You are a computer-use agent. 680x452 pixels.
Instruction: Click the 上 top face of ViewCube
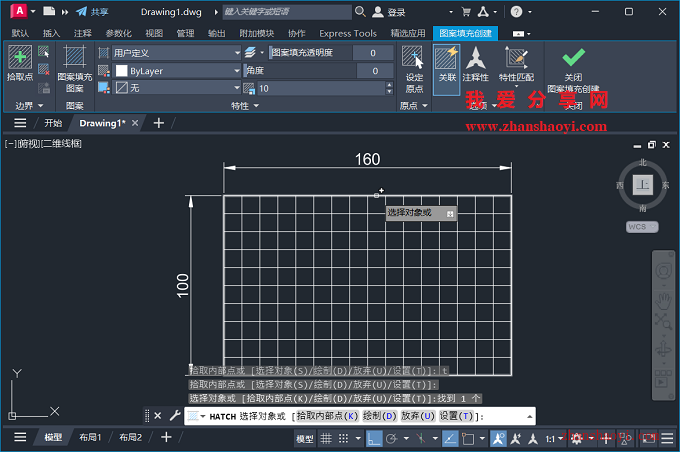[642, 185]
